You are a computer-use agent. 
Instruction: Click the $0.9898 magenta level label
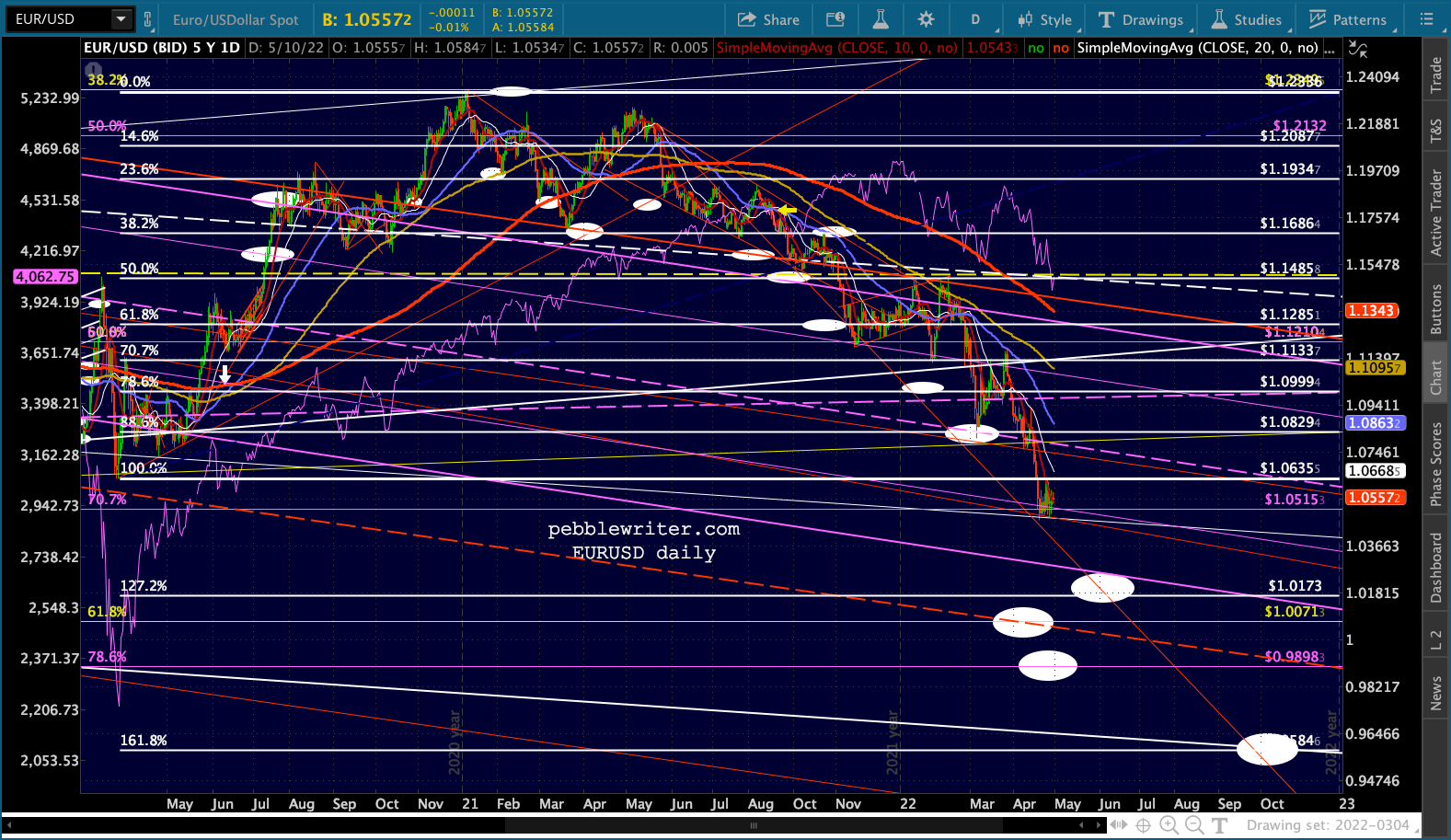(x=1295, y=657)
